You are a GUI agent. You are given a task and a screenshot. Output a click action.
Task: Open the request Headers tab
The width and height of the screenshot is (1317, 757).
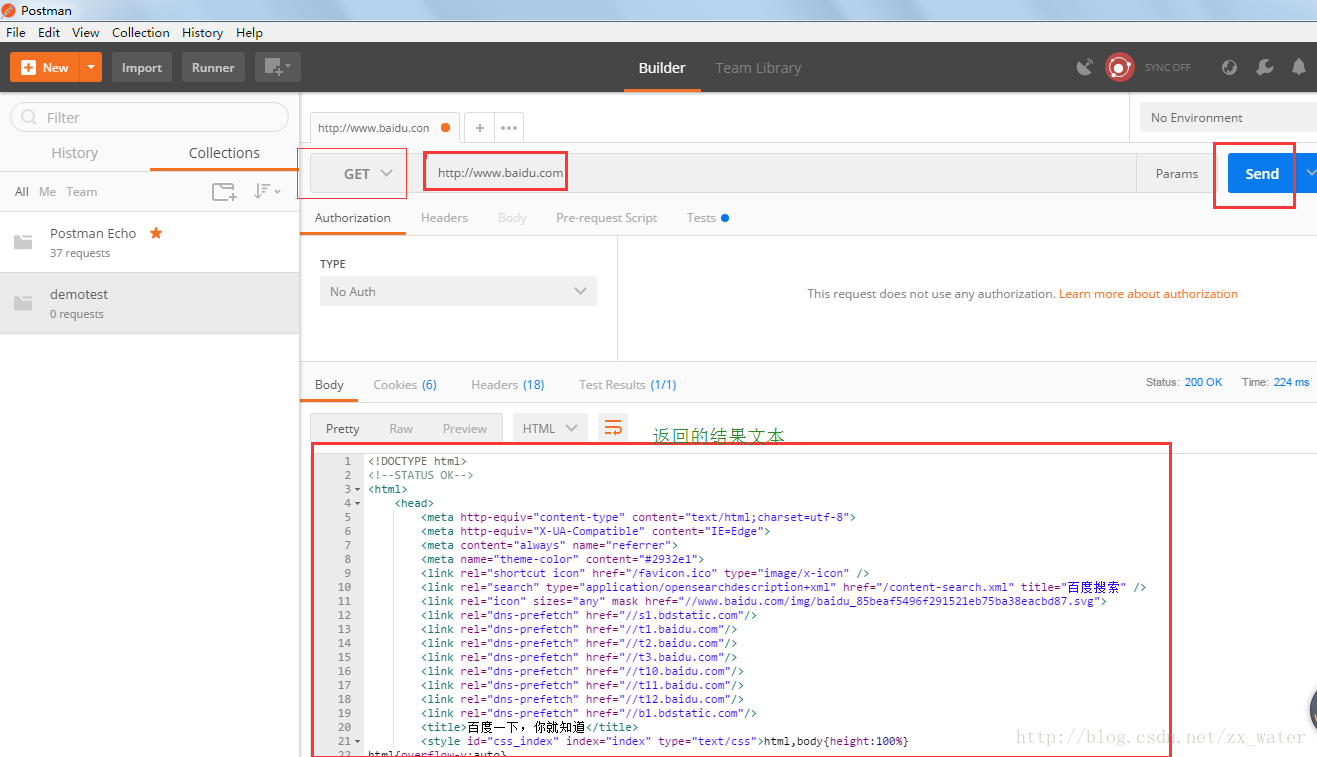(444, 217)
